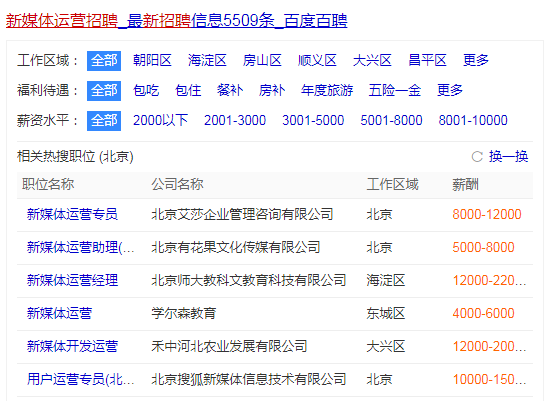The image size is (549, 401).
Task: Filter benefits by 五险一金
Action: (395, 91)
